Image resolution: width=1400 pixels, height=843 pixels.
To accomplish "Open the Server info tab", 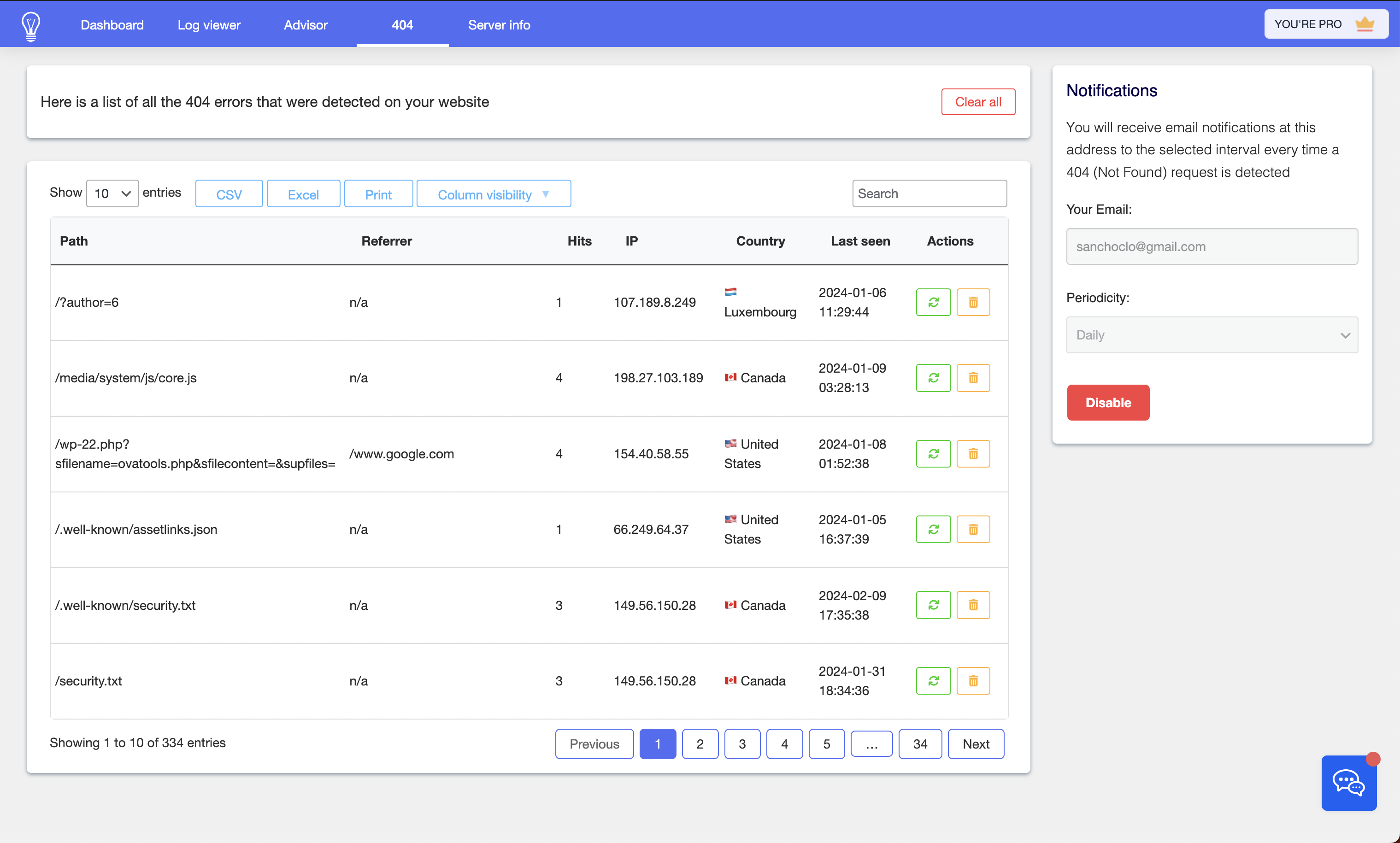I will point(499,25).
